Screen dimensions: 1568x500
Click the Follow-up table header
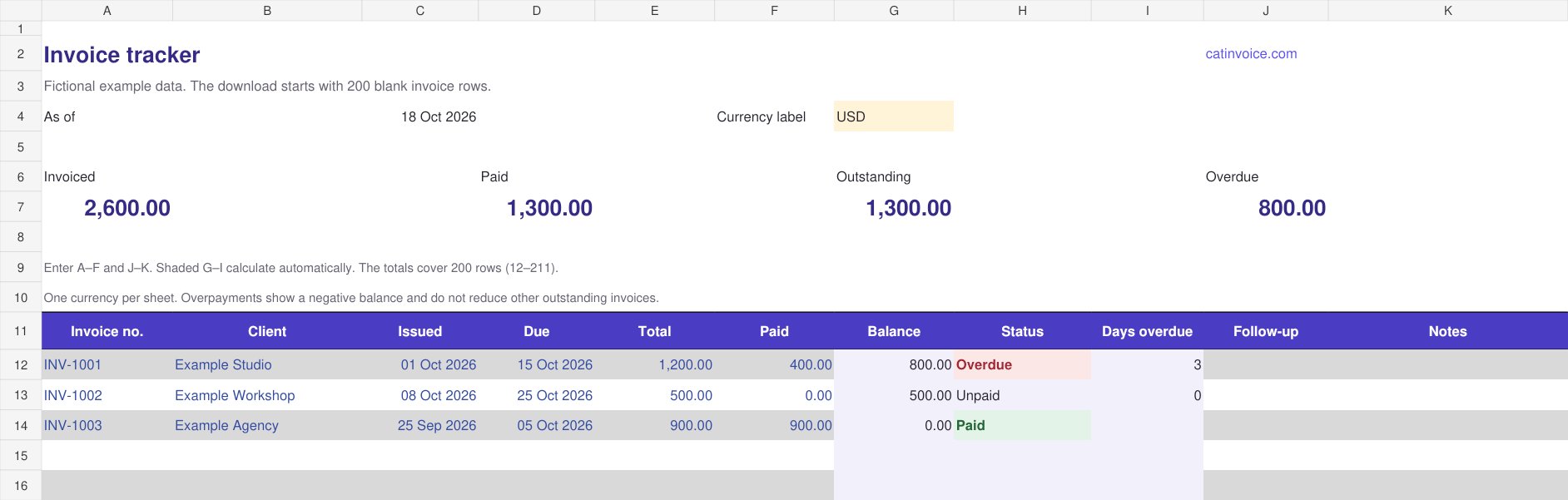[x=1266, y=331]
